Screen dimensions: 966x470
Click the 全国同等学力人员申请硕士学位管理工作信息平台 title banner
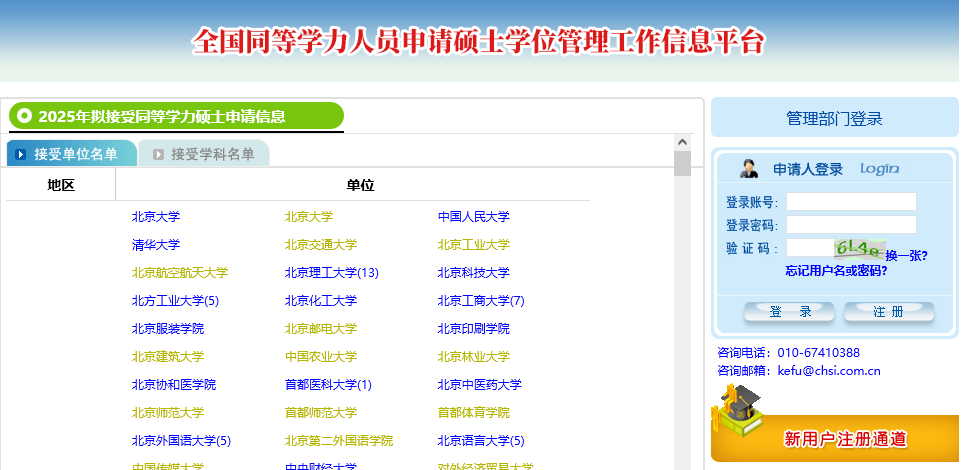(479, 42)
